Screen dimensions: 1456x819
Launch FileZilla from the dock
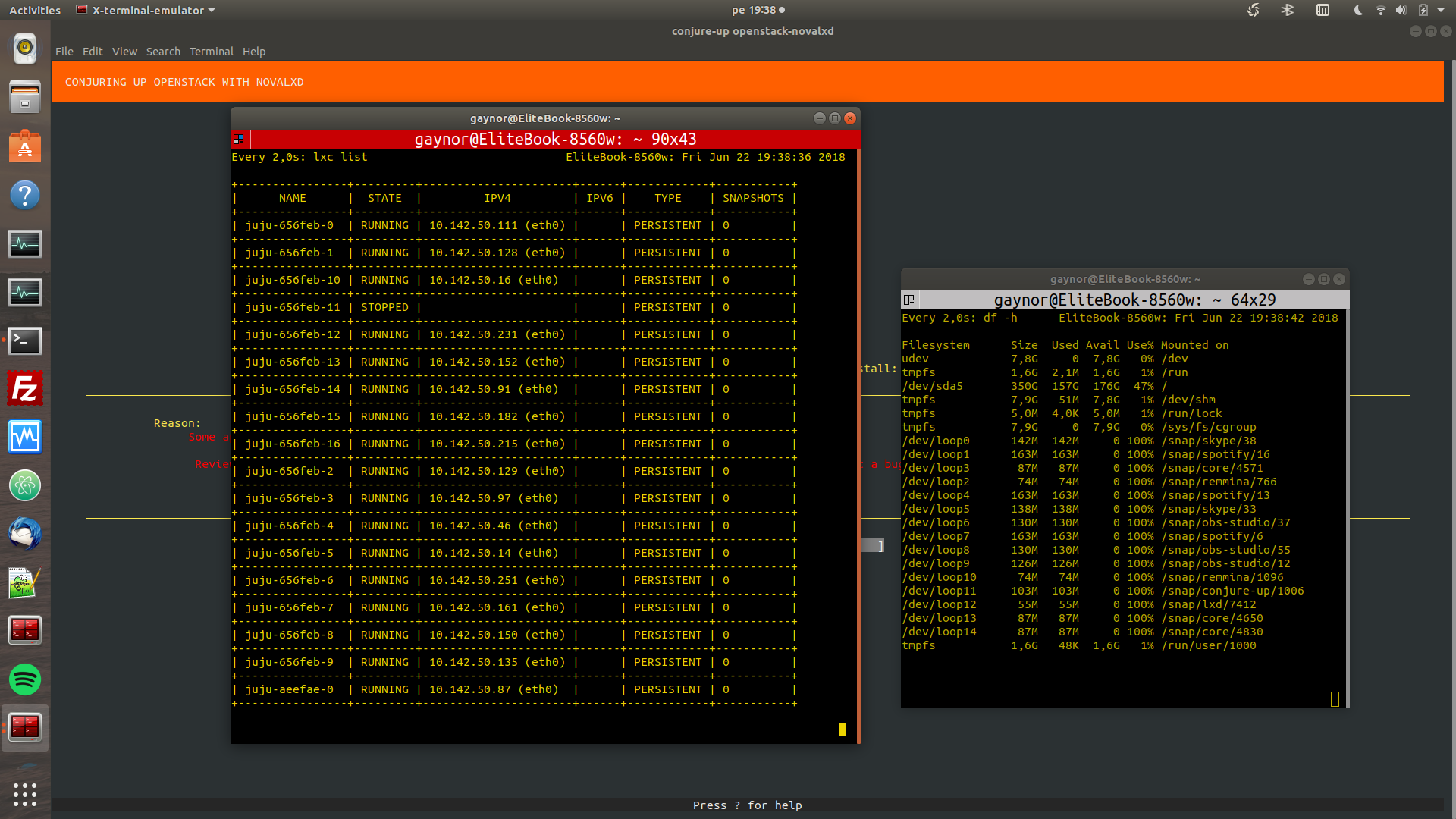[25, 388]
